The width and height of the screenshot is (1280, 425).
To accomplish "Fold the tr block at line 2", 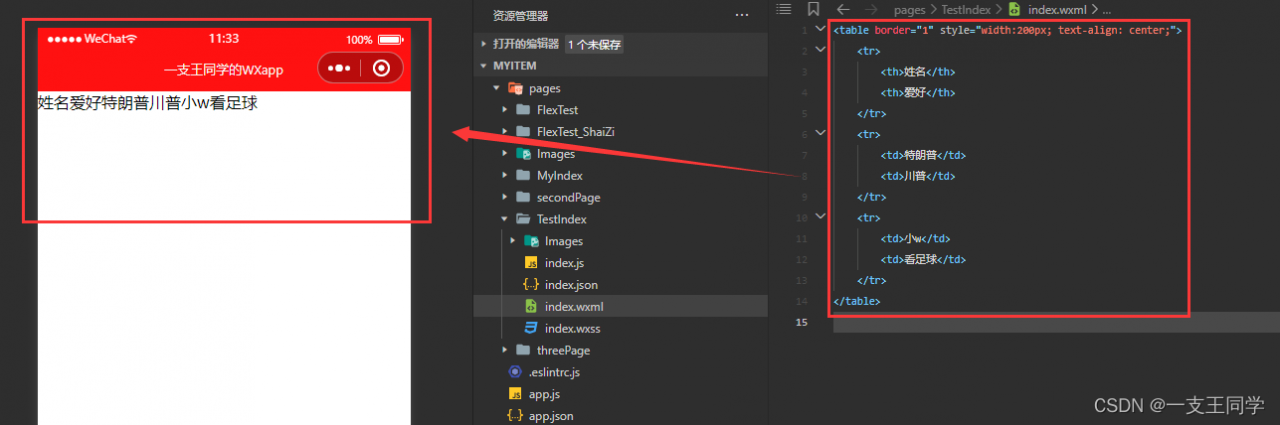I will click(x=821, y=50).
